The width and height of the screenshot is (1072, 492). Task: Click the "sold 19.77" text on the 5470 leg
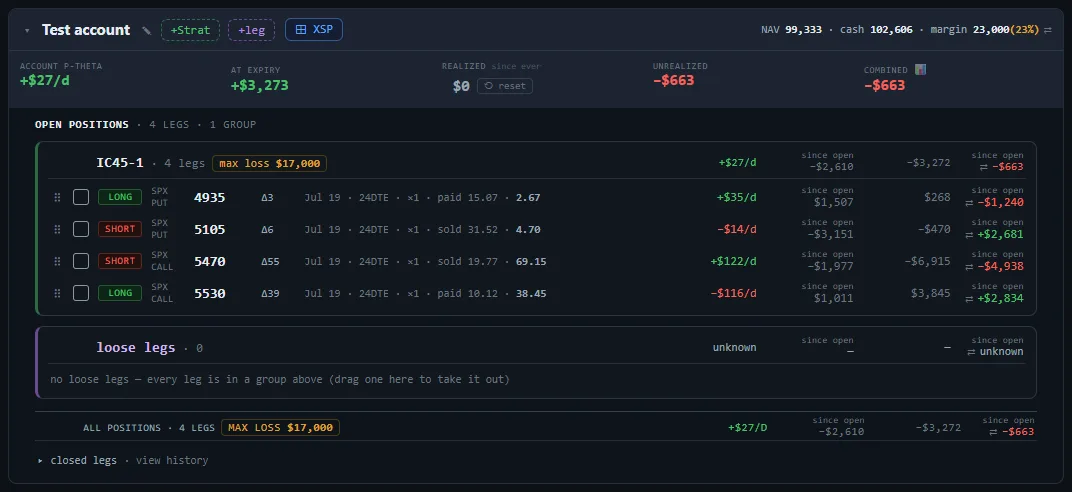pos(468,261)
